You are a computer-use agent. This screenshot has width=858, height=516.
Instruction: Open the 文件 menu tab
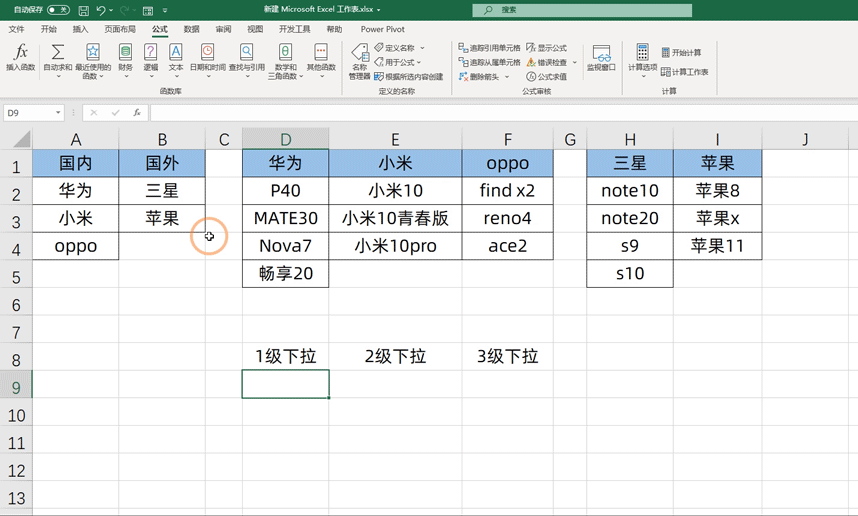click(x=16, y=29)
